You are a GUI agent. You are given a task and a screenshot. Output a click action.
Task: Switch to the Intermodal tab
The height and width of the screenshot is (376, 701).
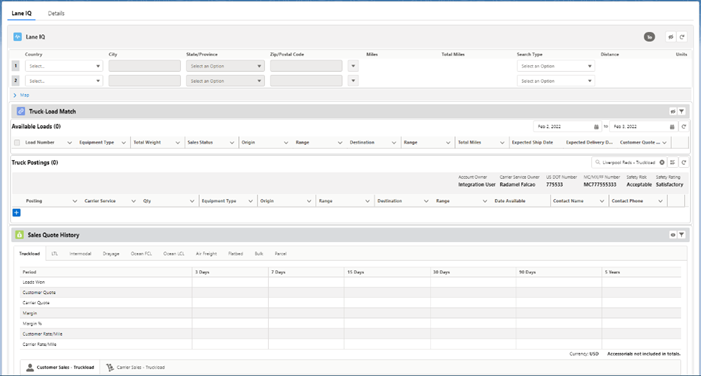[80, 253]
